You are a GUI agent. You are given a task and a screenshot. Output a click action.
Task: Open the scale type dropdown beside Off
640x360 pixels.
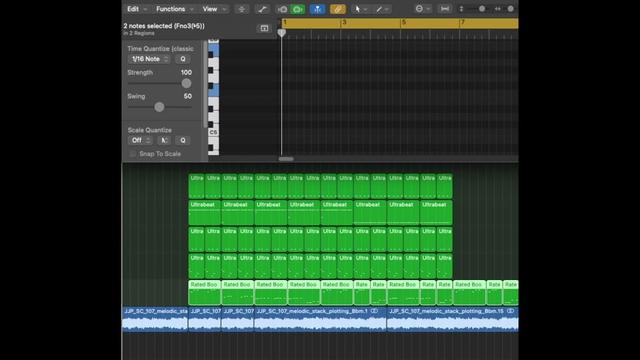[x=164, y=140]
